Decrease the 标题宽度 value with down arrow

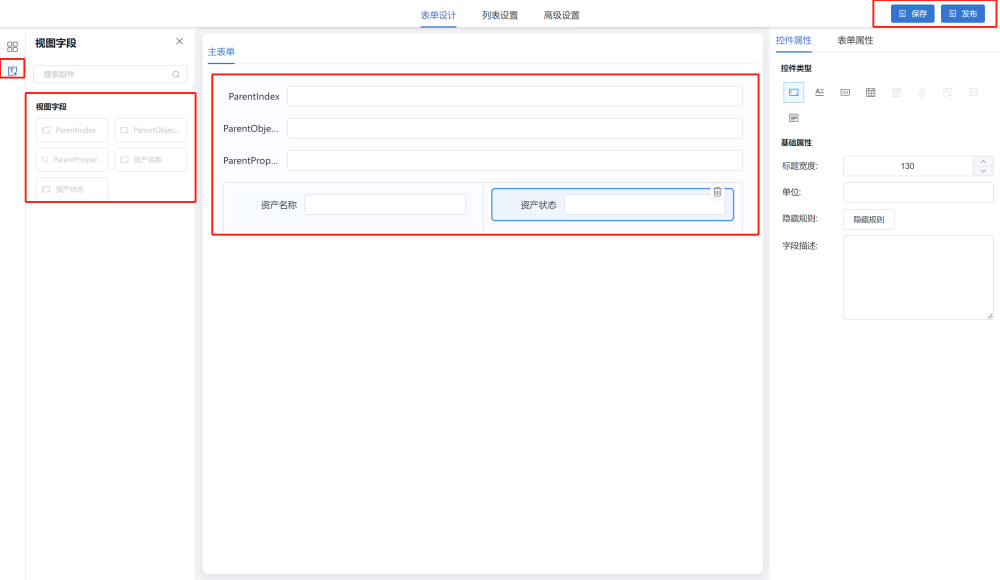point(984,171)
